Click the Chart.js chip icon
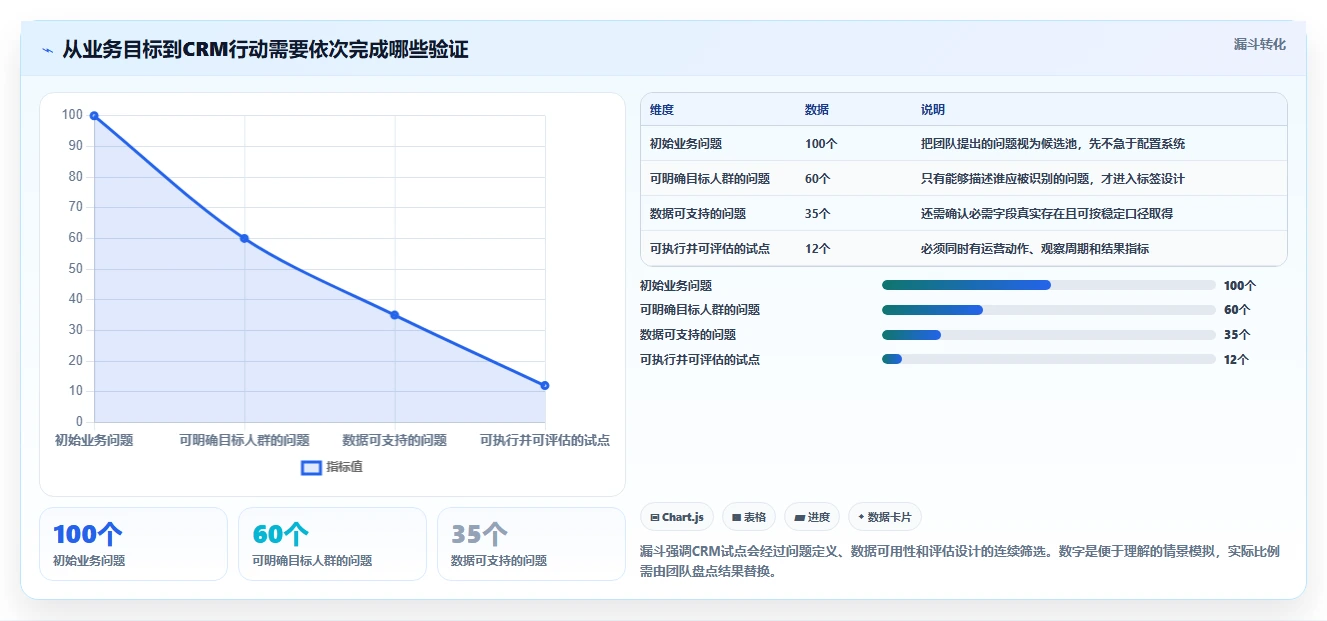This screenshot has height=621, width=1327. click(654, 517)
